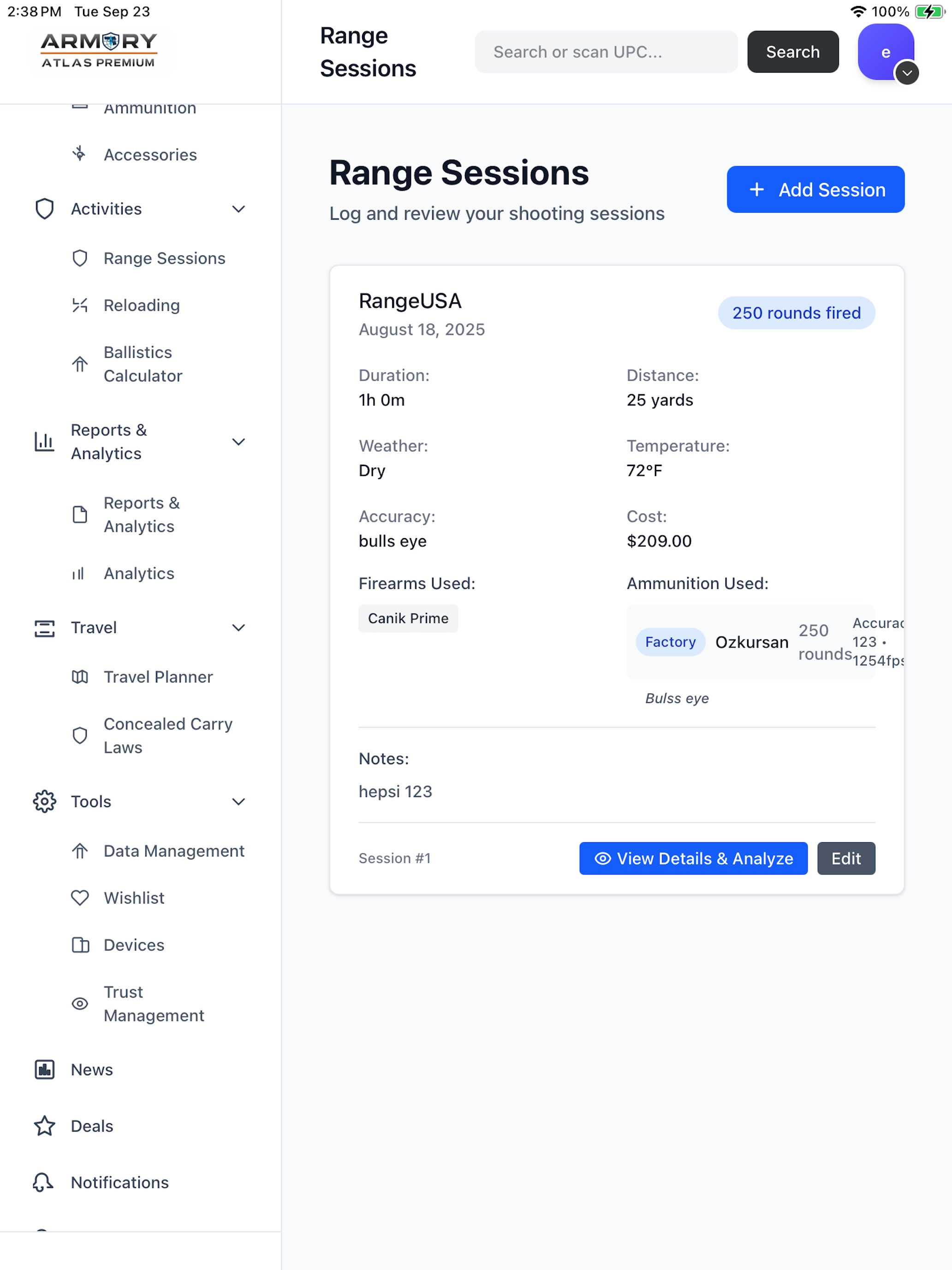The image size is (952, 1270).
Task: Click the Reports & Analytics bar chart icon
Action: click(x=45, y=442)
